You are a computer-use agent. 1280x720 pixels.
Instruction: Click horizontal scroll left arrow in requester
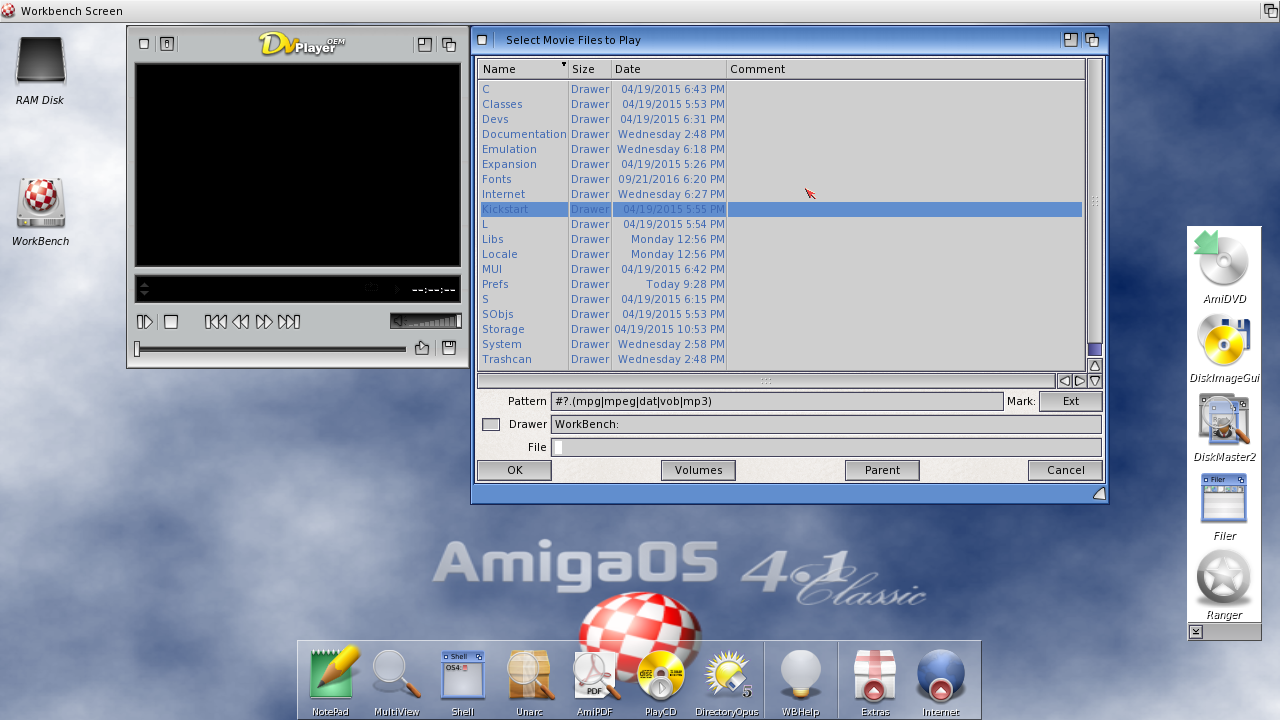coord(1064,381)
